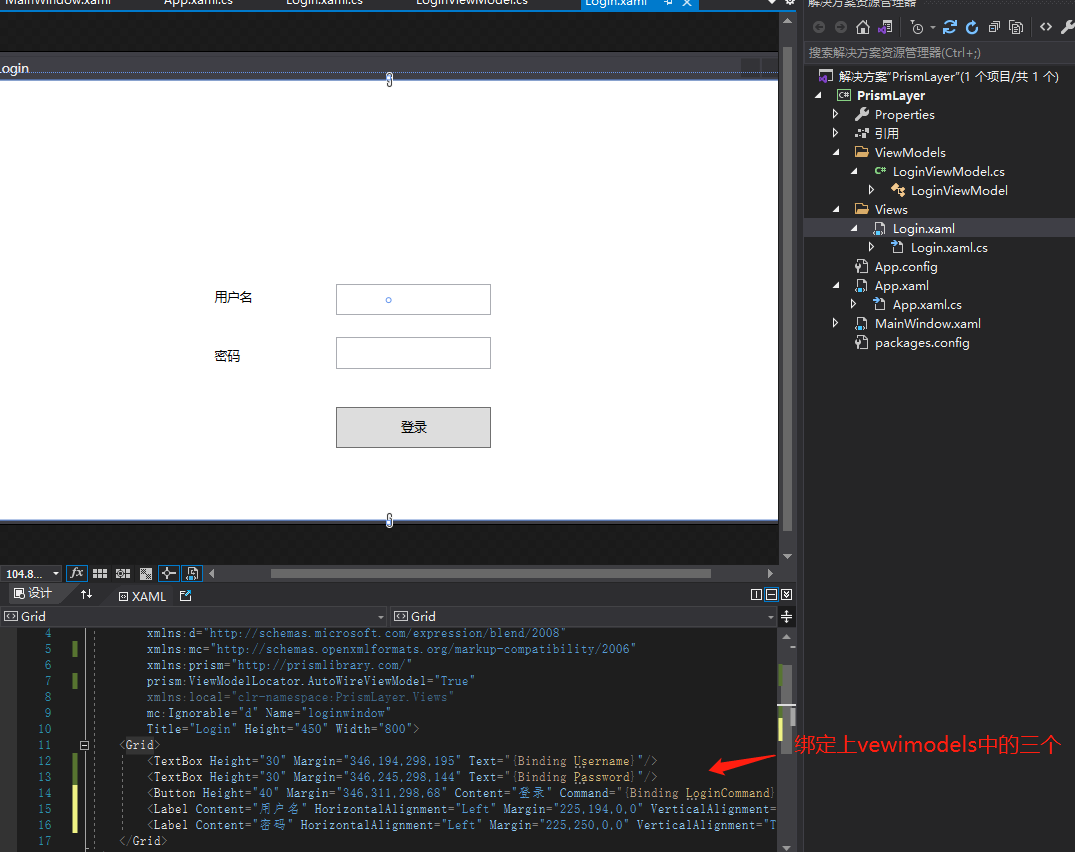
Task: Click the 登录 button in designer
Action: click(413, 428)
